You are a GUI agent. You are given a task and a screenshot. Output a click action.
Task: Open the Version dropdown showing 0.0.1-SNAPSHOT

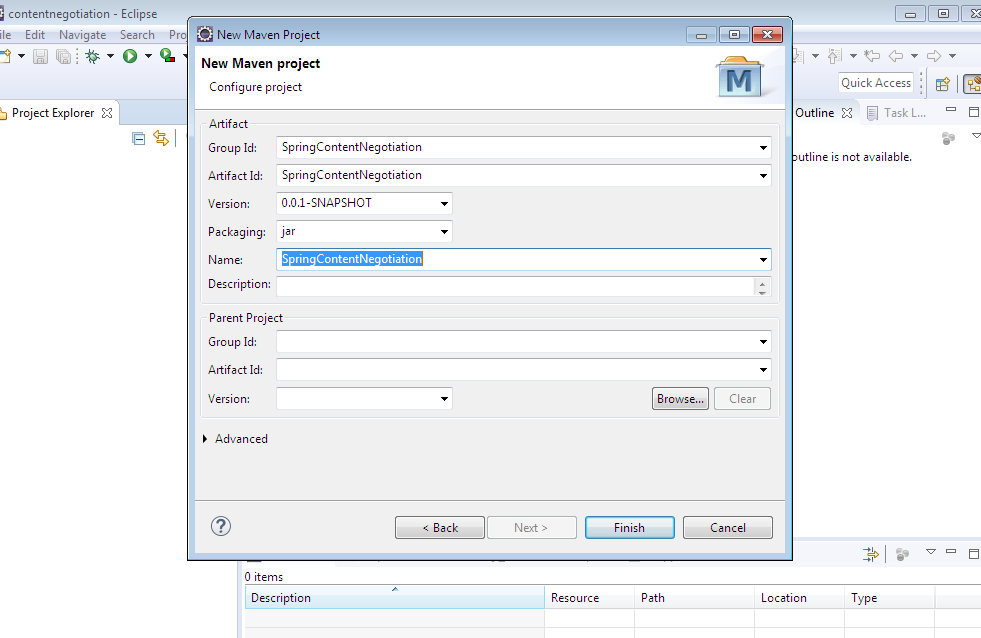click(x=445, y=204)
